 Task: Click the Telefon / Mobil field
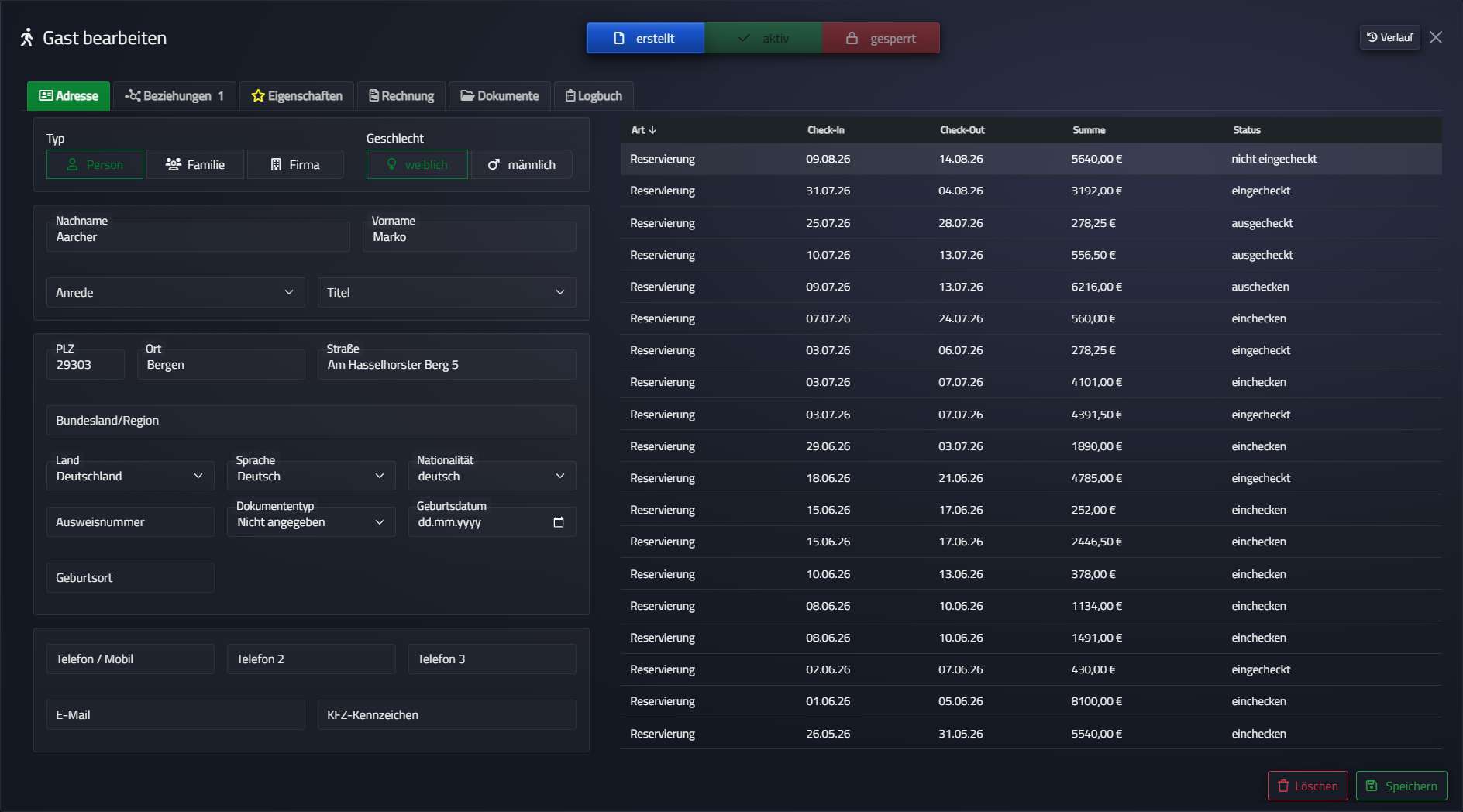coord(130,659)
